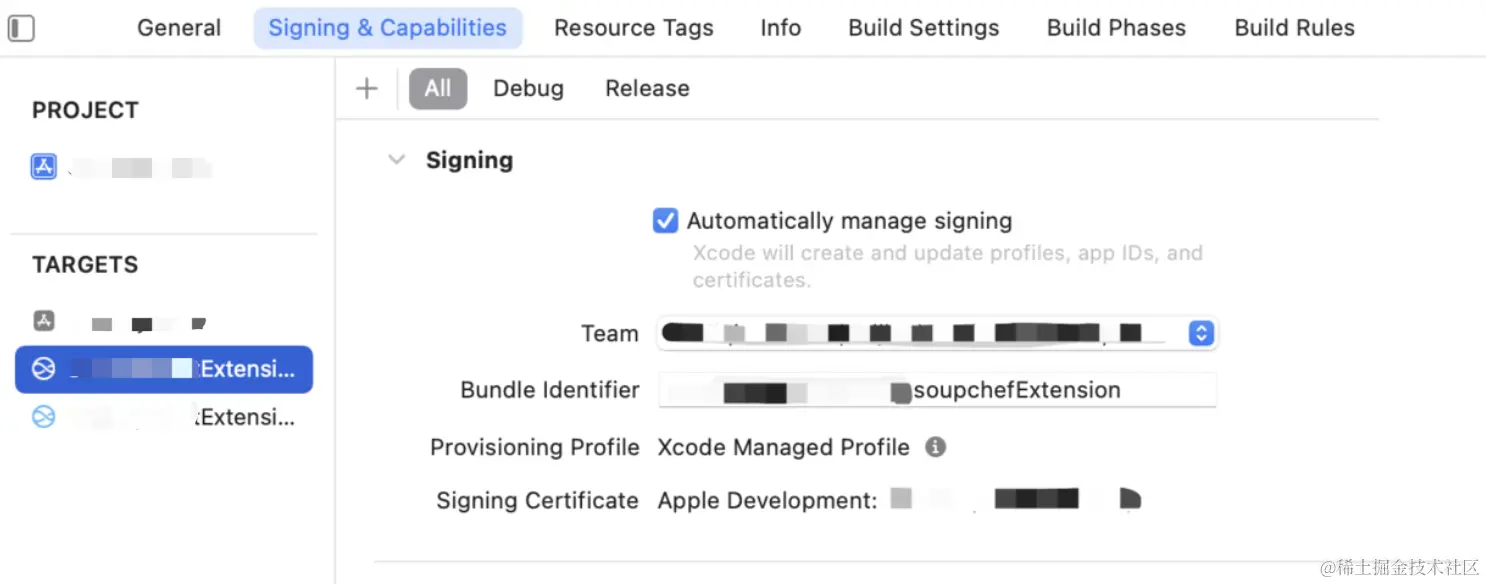Uncheck Automatically manage signing

pos(665,221)
